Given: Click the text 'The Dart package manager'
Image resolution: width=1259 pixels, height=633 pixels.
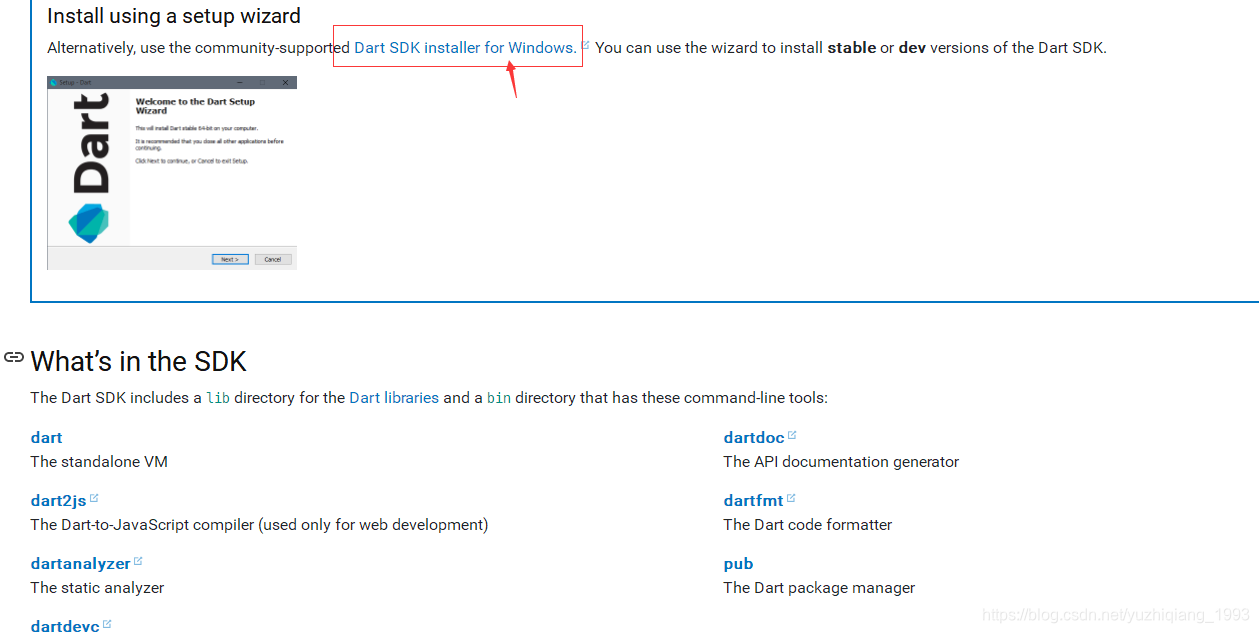Looking at the screenshot, I should [x=819, y=588].
